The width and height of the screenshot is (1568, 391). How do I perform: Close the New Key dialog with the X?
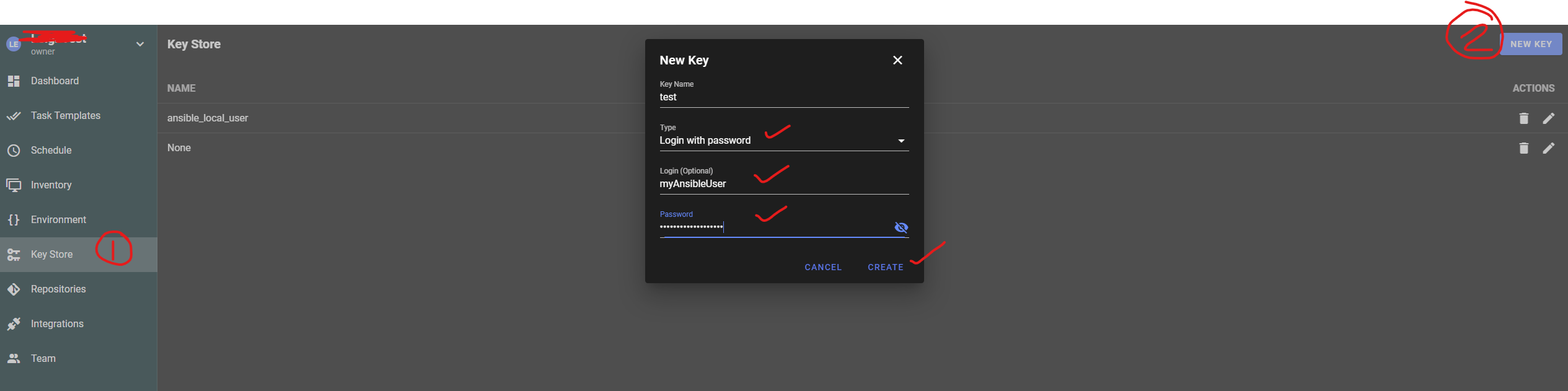(897, 60)
